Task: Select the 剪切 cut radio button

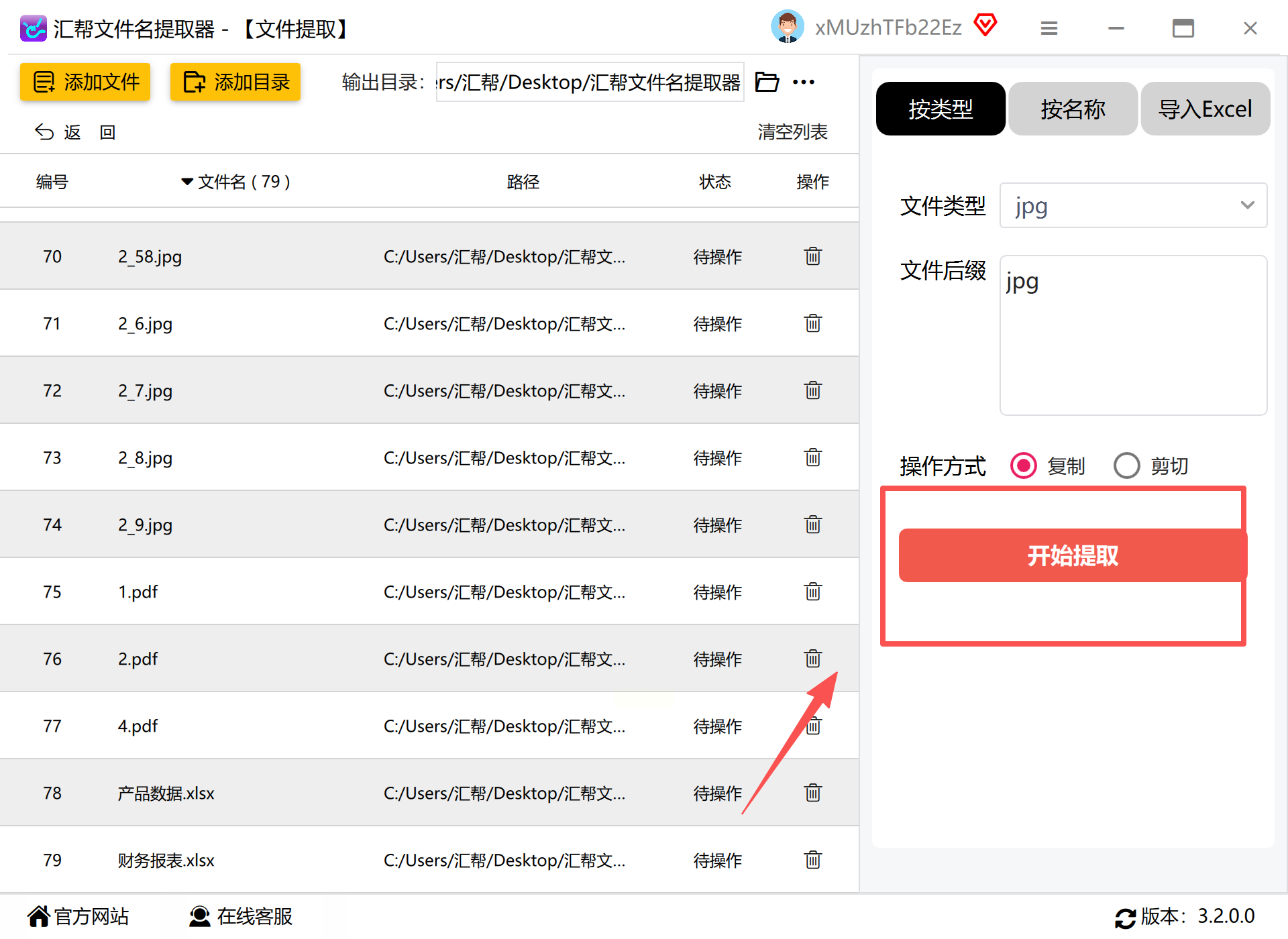Action: coord(1126,465)
